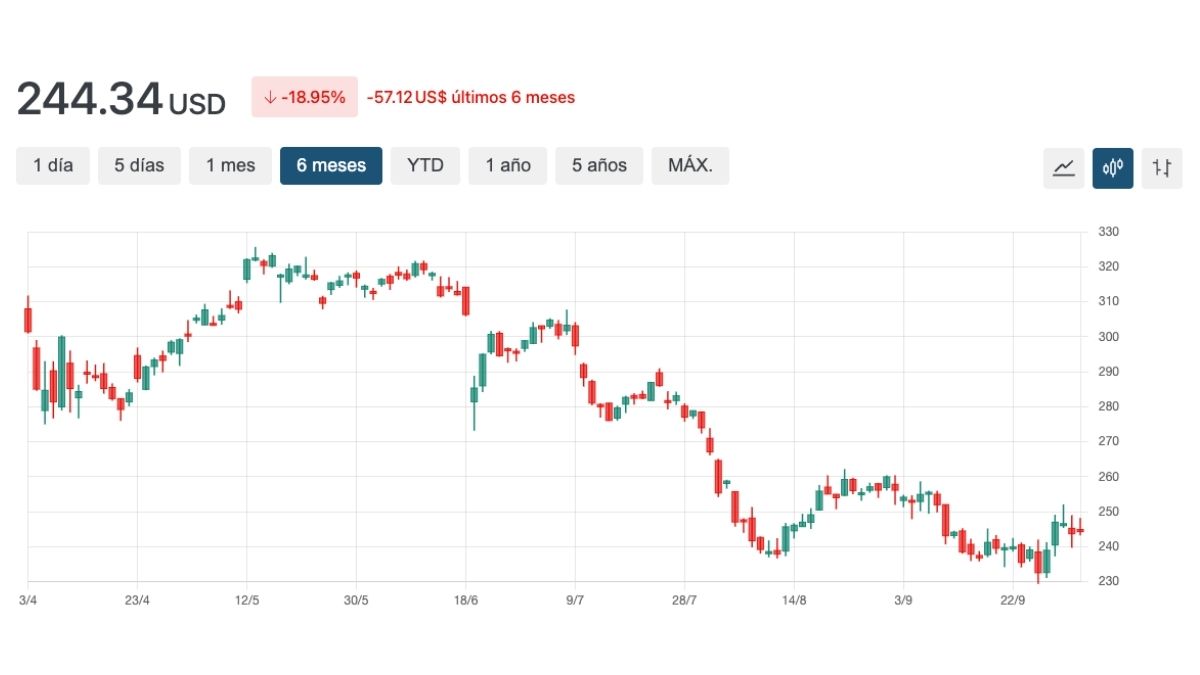Switch to the OHLC bar chart icon
This screenshot has height=675, width=1200.
(x=1161, y=167)
